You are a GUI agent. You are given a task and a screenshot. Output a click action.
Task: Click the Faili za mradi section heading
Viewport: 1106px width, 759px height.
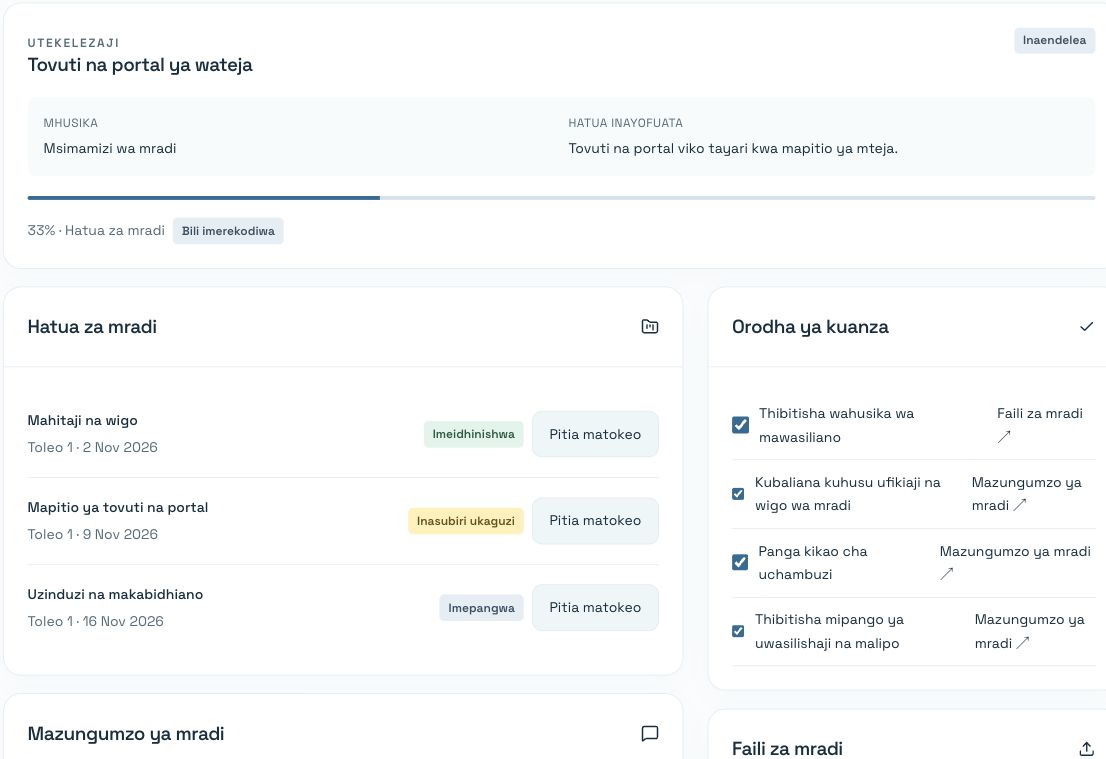coord(787,748)
